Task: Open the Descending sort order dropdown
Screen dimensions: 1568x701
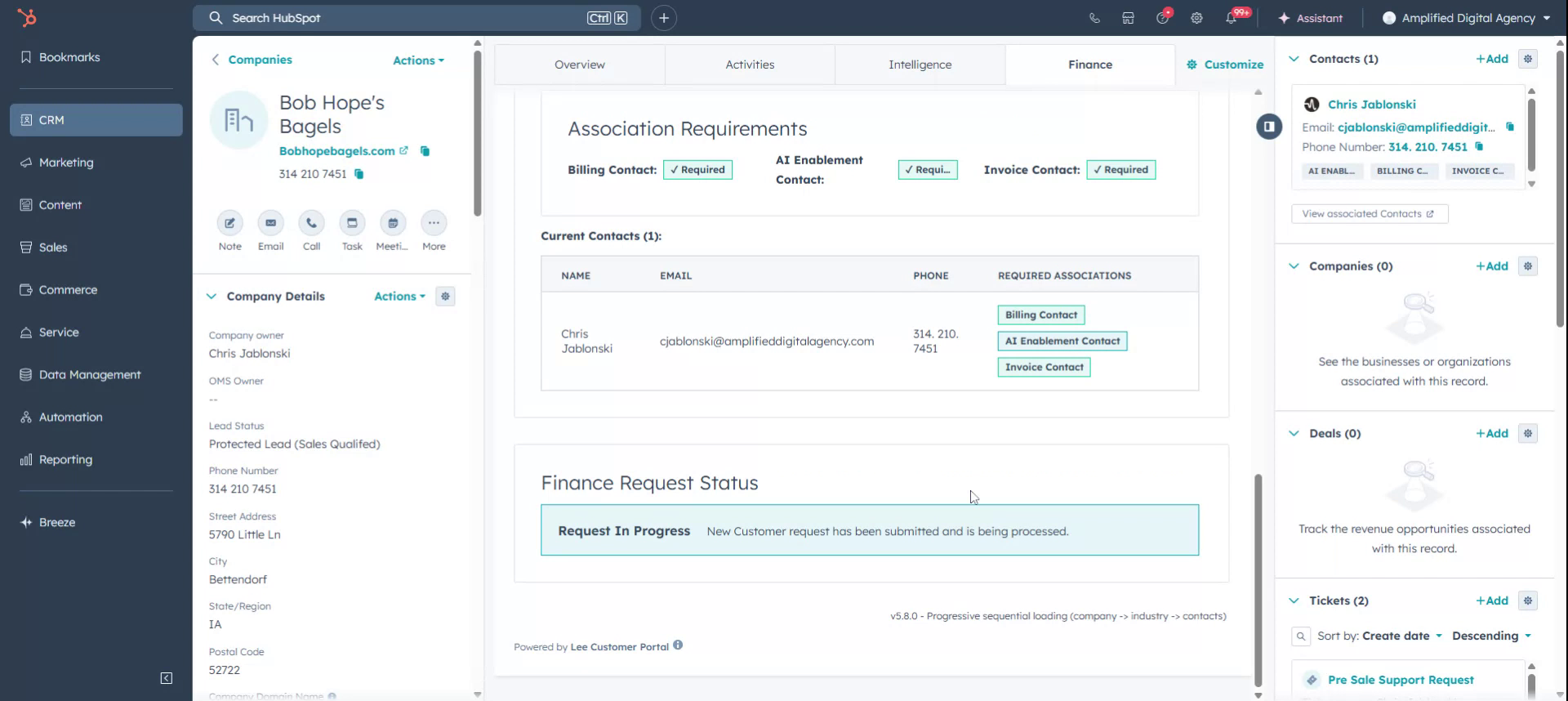Action: (x=1490, y=636)
